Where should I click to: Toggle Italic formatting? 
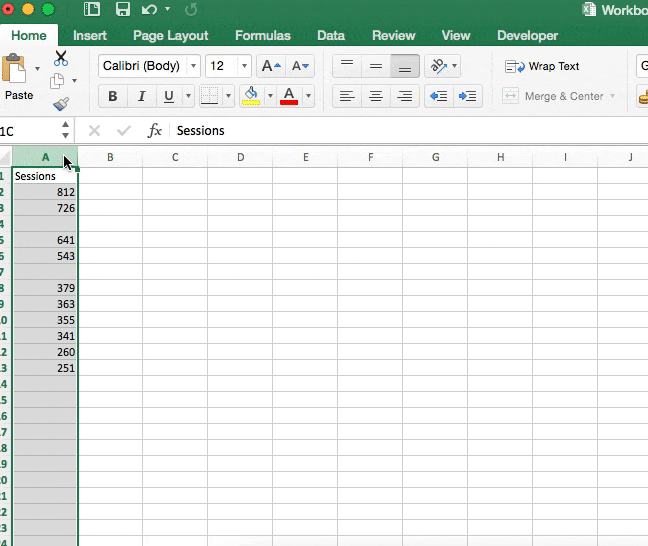tap(141, 97)
